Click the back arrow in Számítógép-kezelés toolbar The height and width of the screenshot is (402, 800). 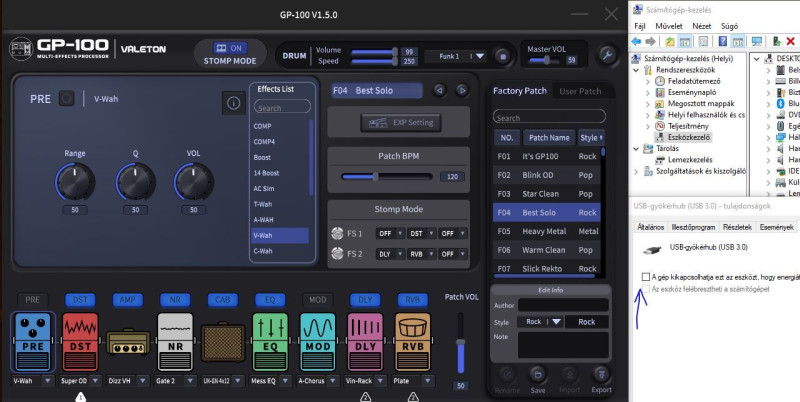[x=636, y=41]
